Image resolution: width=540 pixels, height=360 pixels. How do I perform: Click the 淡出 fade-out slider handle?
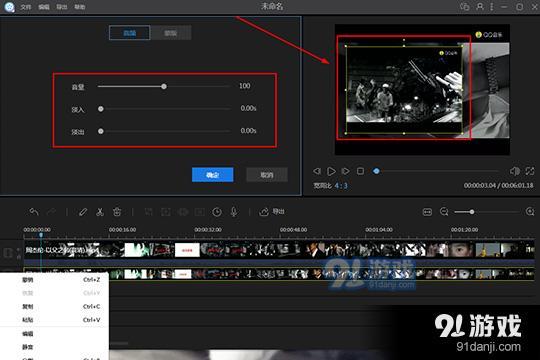click(101, 131)
